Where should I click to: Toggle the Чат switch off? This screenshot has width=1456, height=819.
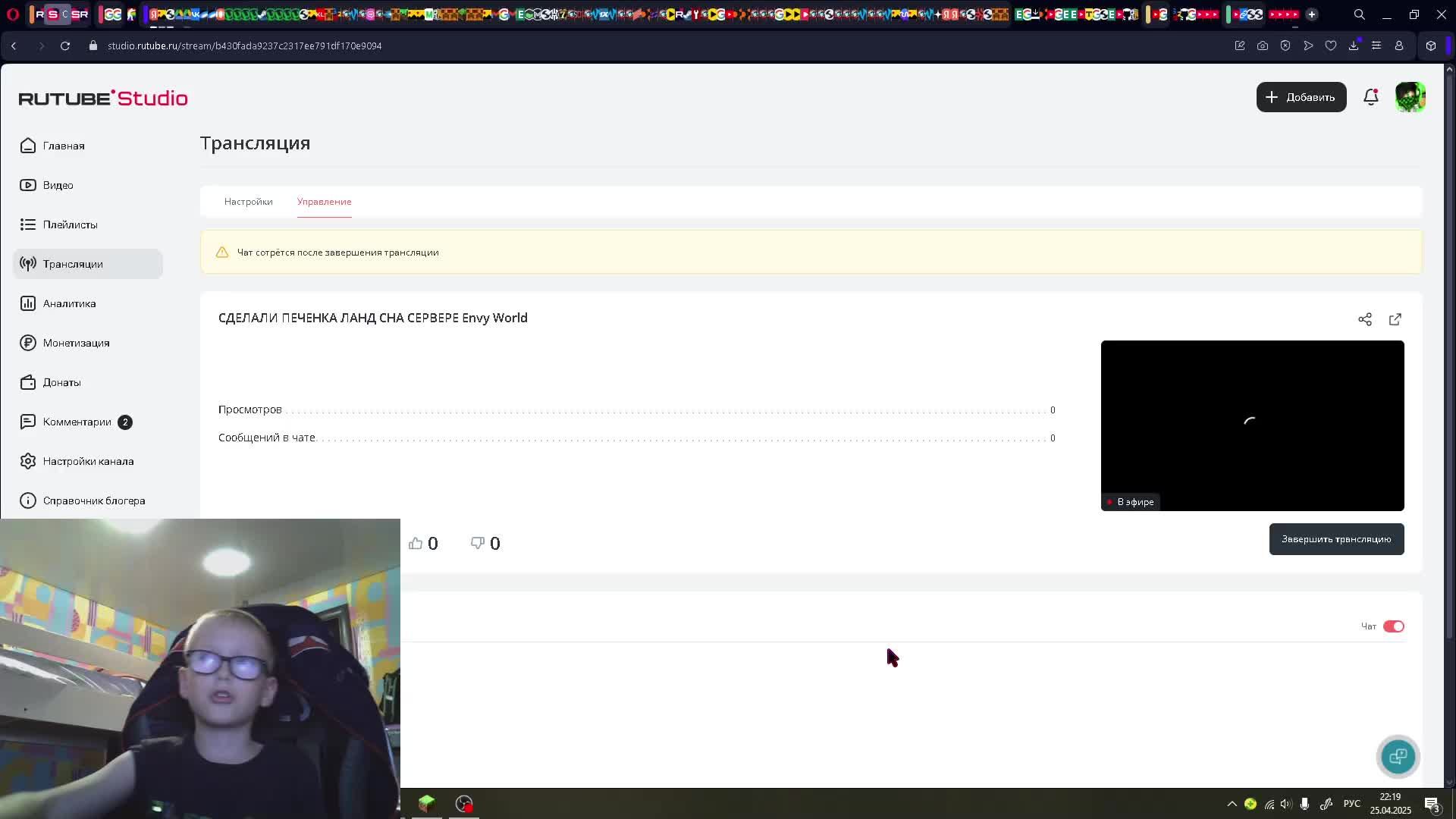point(1393,626)
